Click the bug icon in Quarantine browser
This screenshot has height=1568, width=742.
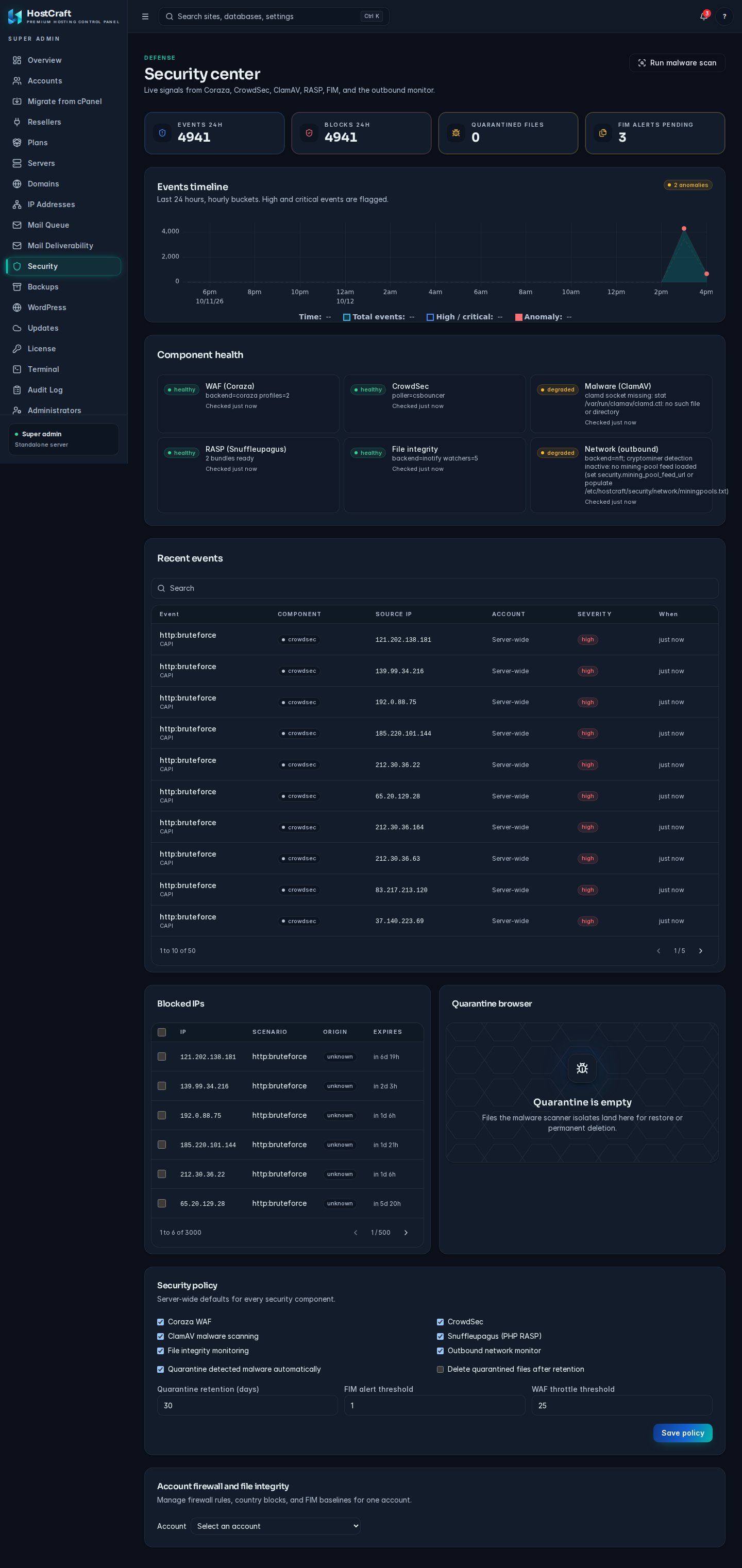582,1068
